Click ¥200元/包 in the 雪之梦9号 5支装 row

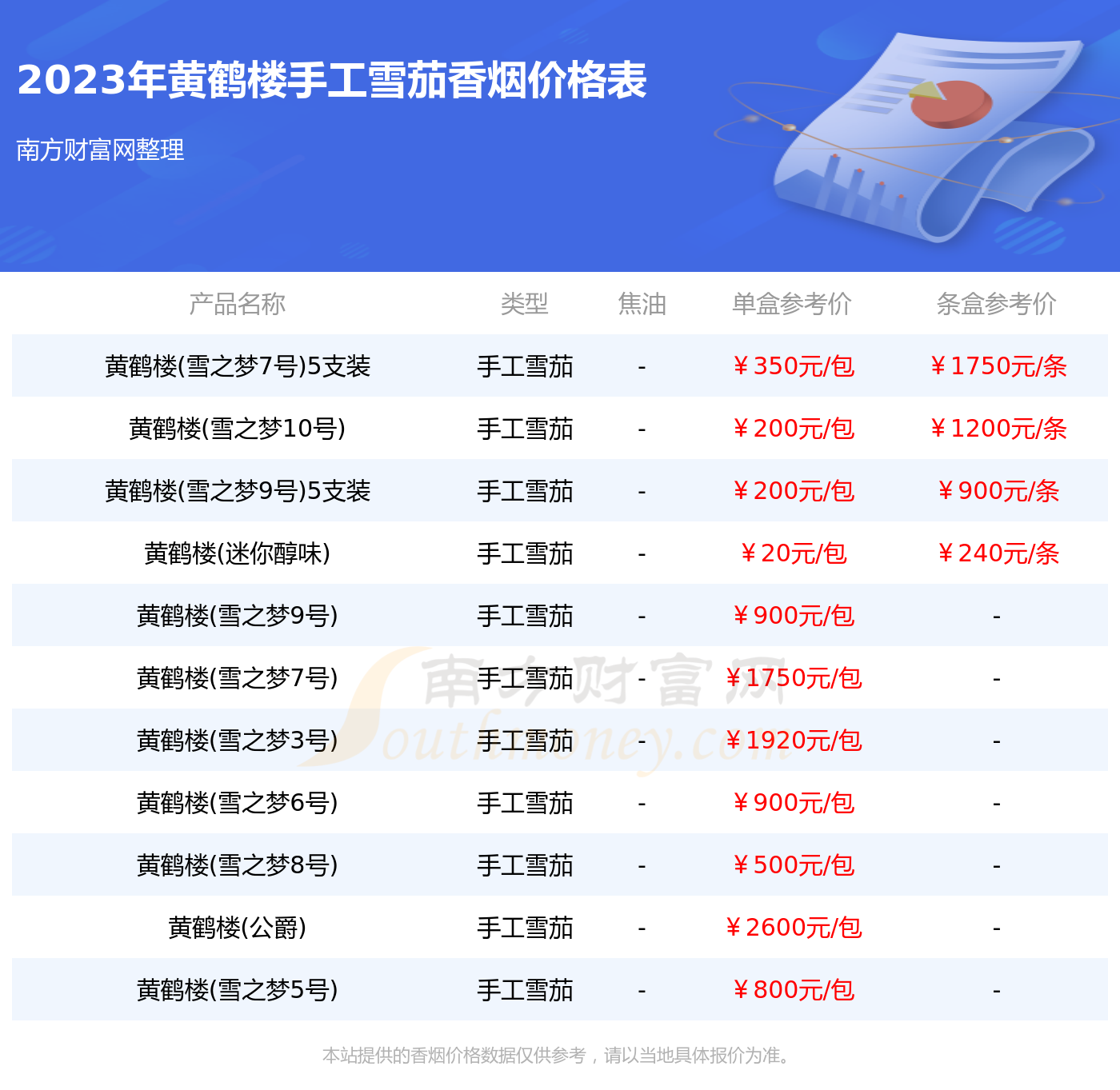(x=793, y=491)
